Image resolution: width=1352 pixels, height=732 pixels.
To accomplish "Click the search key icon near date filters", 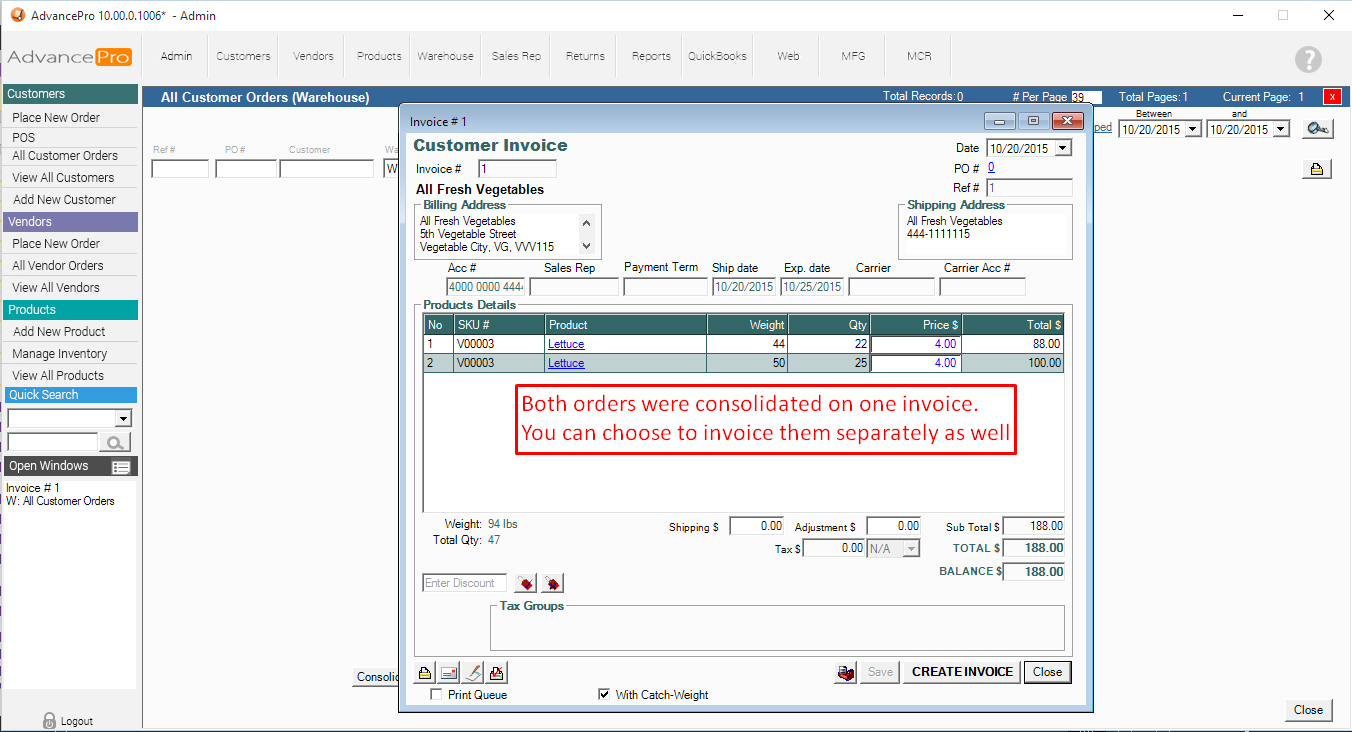I will coord(1317,129).
